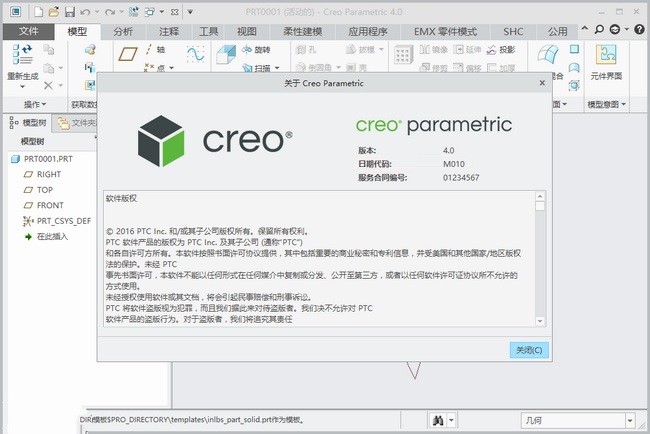Click the quick-access Windows switch icon

149,12
